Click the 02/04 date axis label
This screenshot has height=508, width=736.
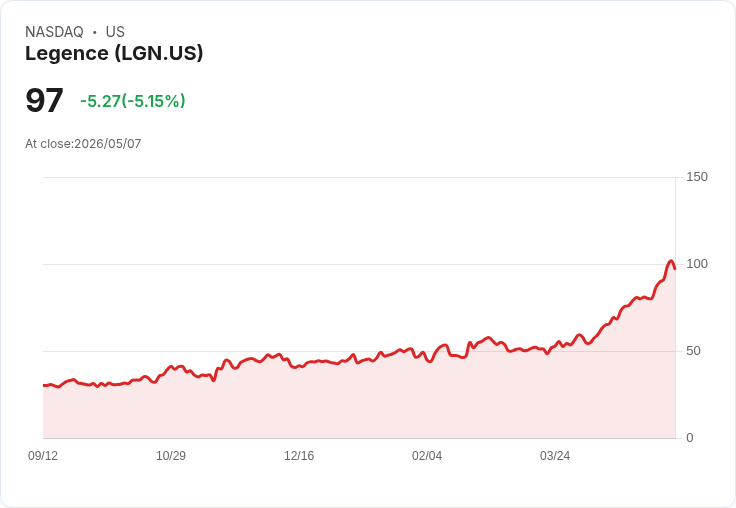(427, 456)
